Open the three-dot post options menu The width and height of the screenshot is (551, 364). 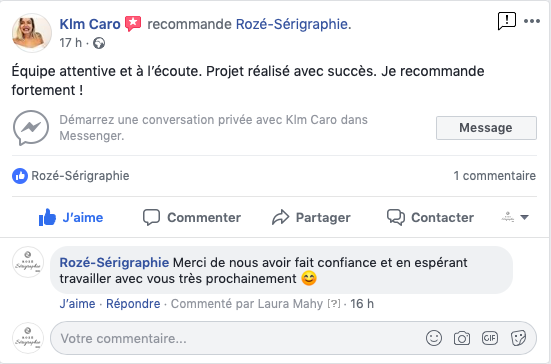pyautogui.click(x=532, y=21)
